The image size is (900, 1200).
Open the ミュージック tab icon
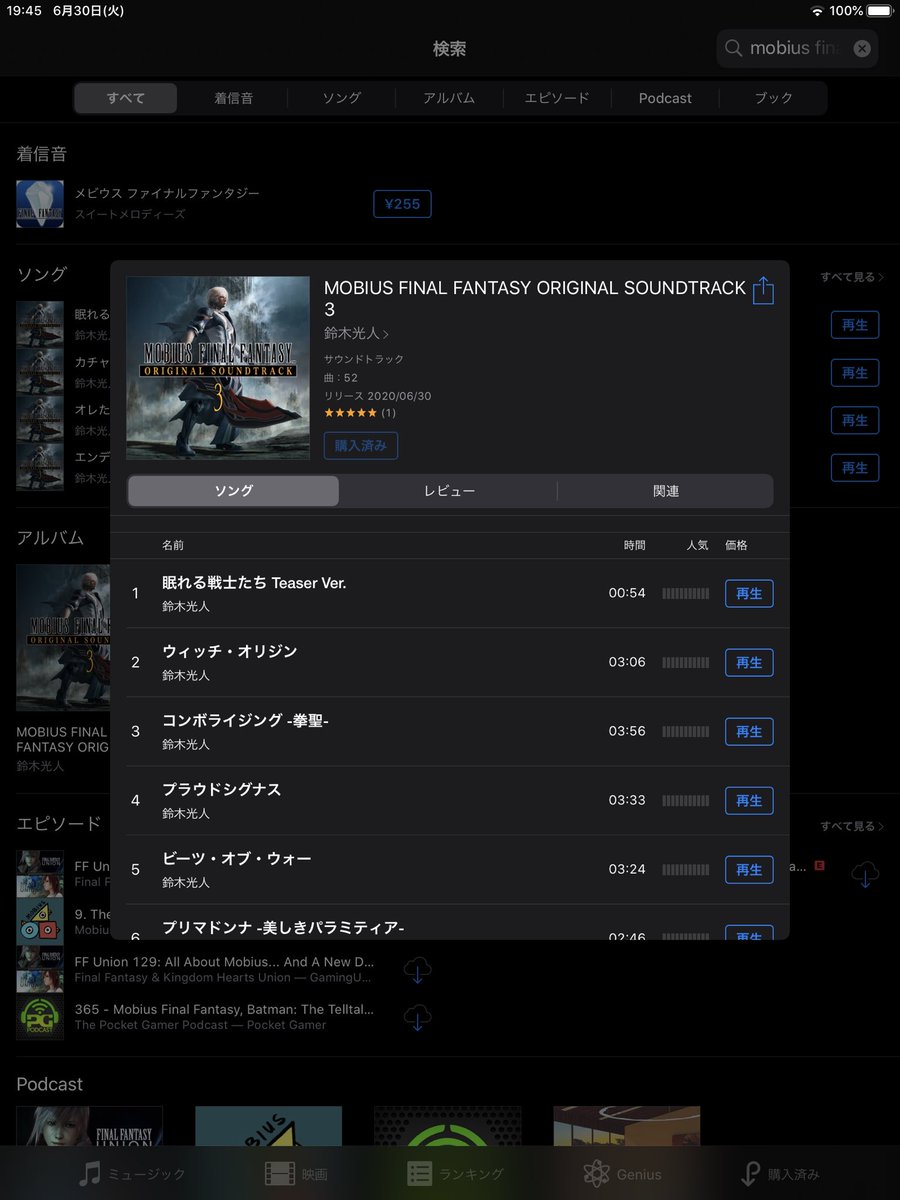tap(91, 1173)
